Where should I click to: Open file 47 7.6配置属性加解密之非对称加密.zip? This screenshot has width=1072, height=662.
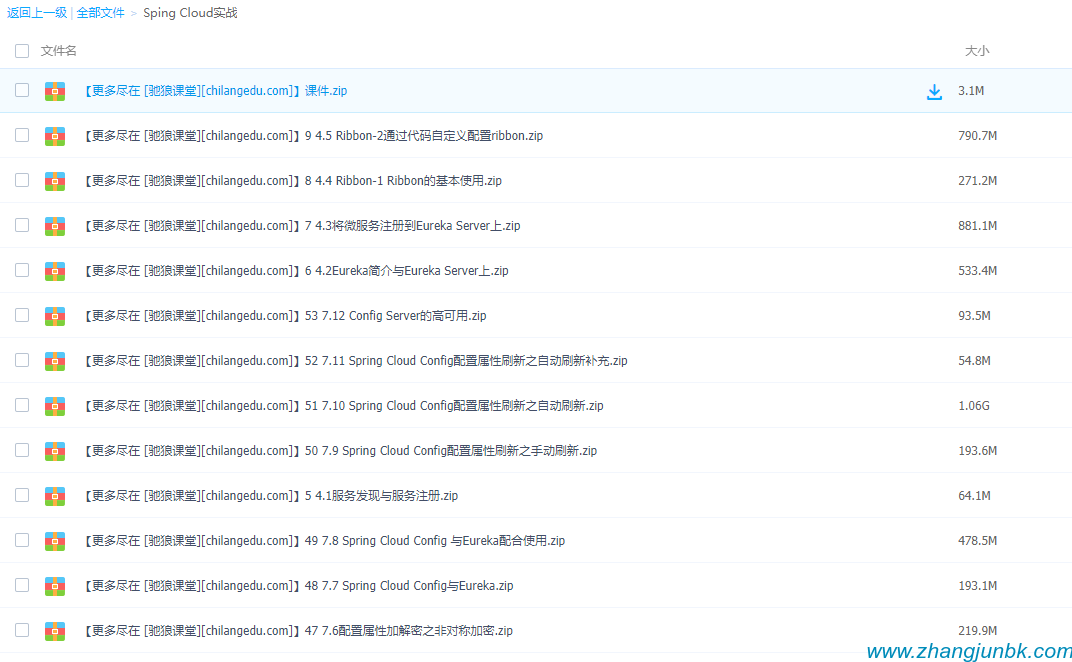(298, 631)
